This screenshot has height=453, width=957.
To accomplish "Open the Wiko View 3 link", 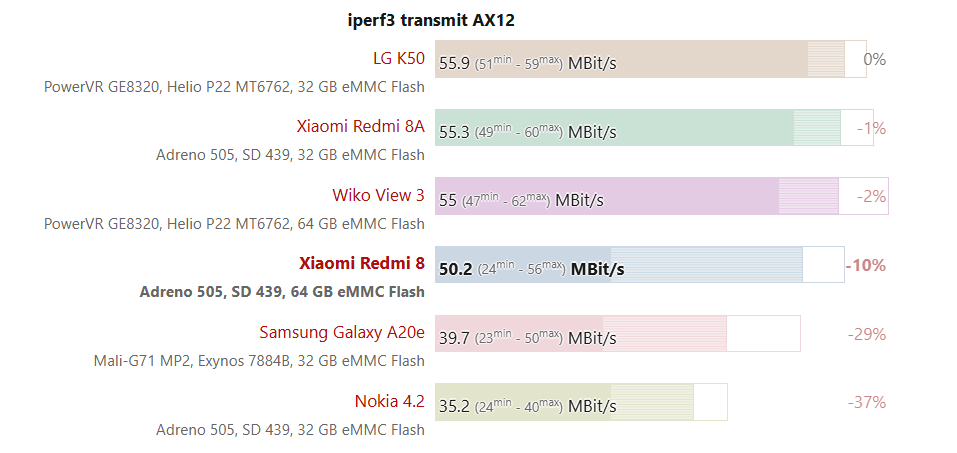I will coord(378,195).
